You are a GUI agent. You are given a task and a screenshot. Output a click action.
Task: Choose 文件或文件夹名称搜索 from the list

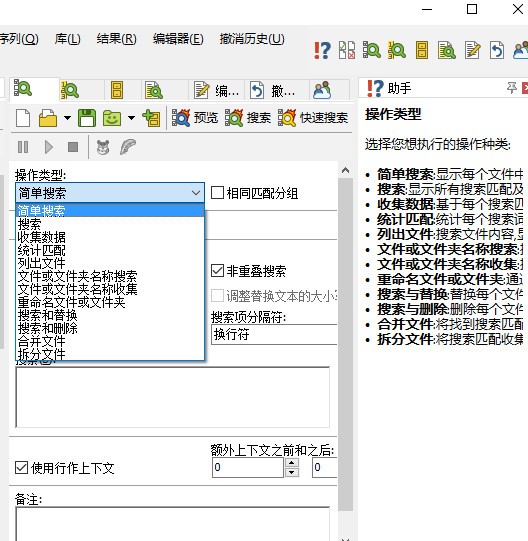pos(110,276)
